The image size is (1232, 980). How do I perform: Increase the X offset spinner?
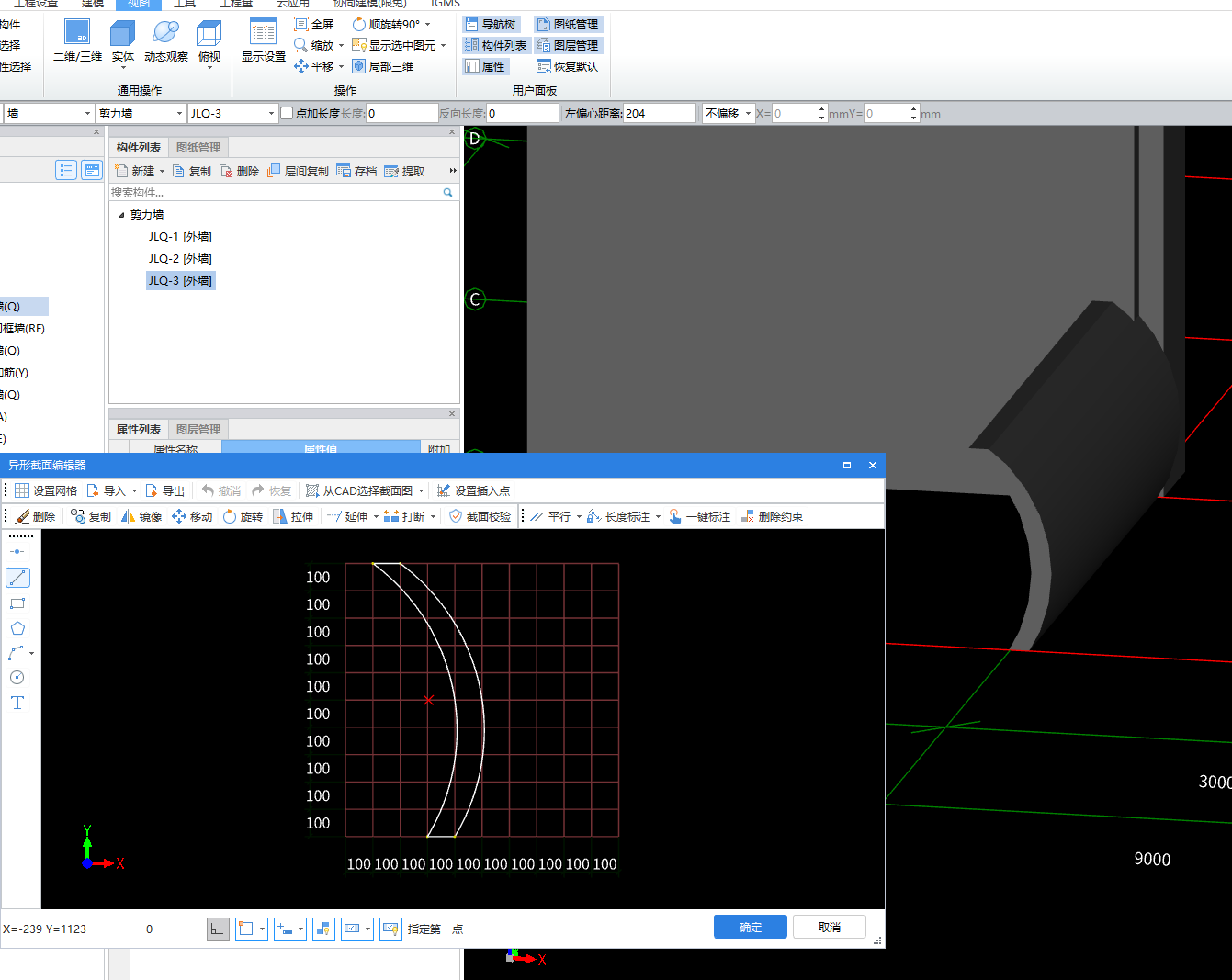pyautogui.click(x=821, y=109)
